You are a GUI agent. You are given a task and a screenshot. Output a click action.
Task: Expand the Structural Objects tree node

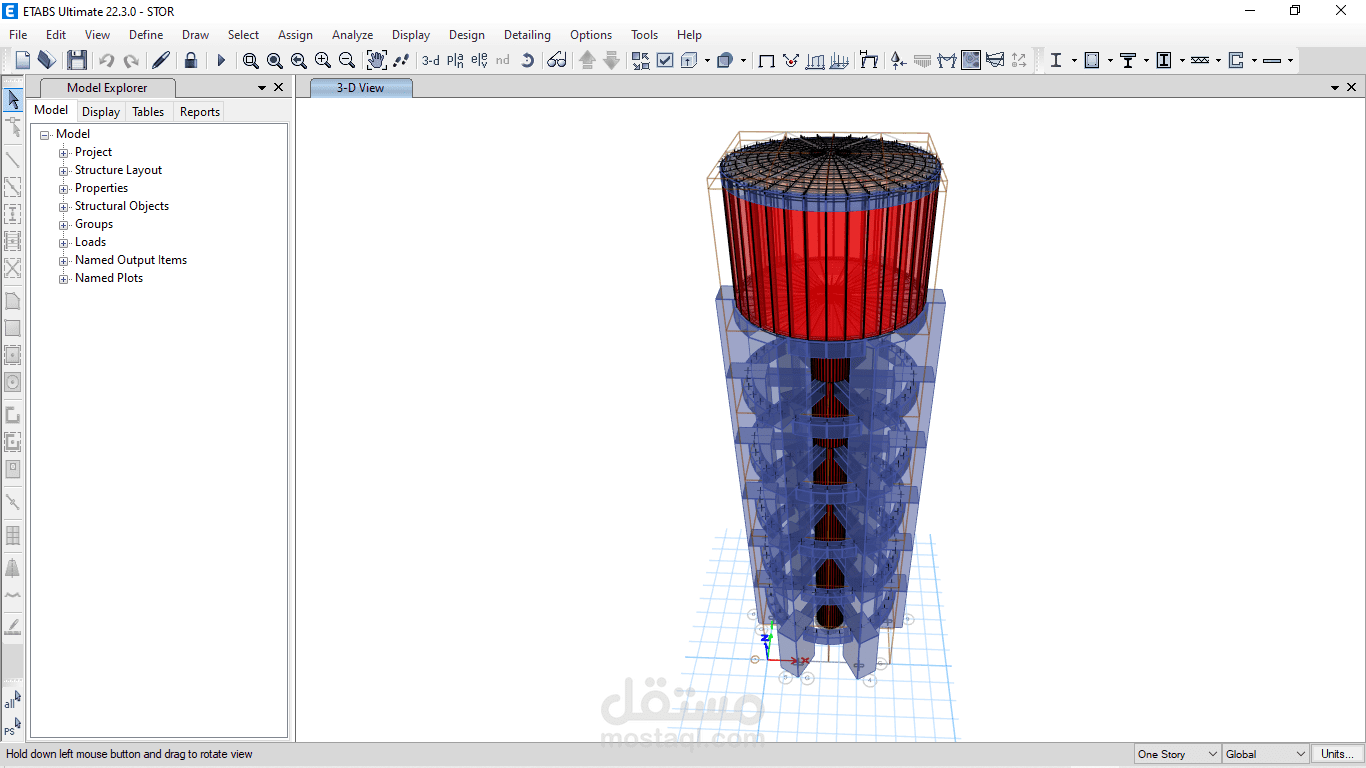[x=64, y=206]
